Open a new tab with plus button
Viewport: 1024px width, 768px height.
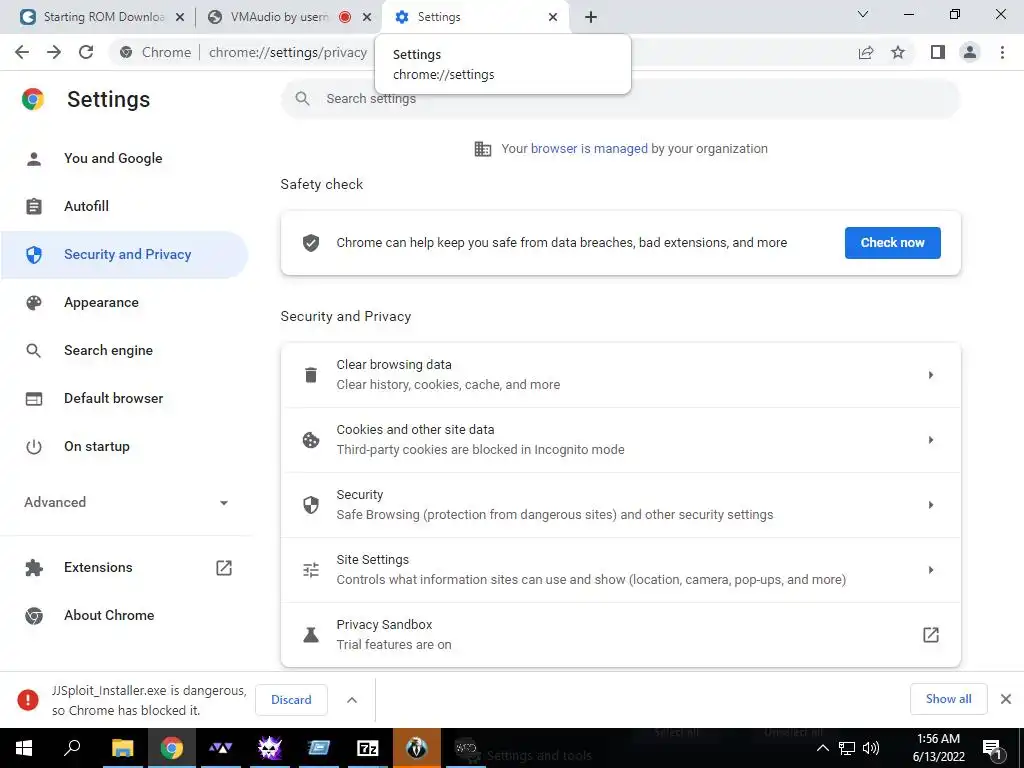click(x=590, y=17)
